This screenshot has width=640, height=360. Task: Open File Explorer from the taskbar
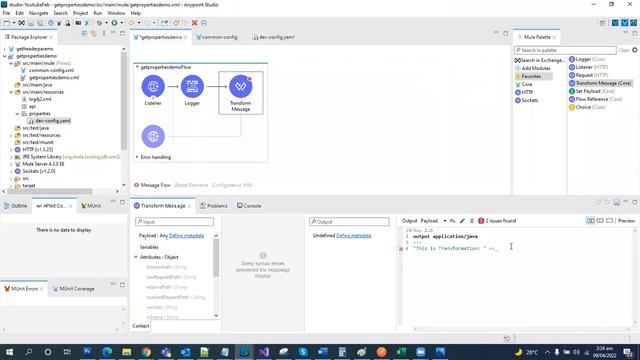coord(127,352)
